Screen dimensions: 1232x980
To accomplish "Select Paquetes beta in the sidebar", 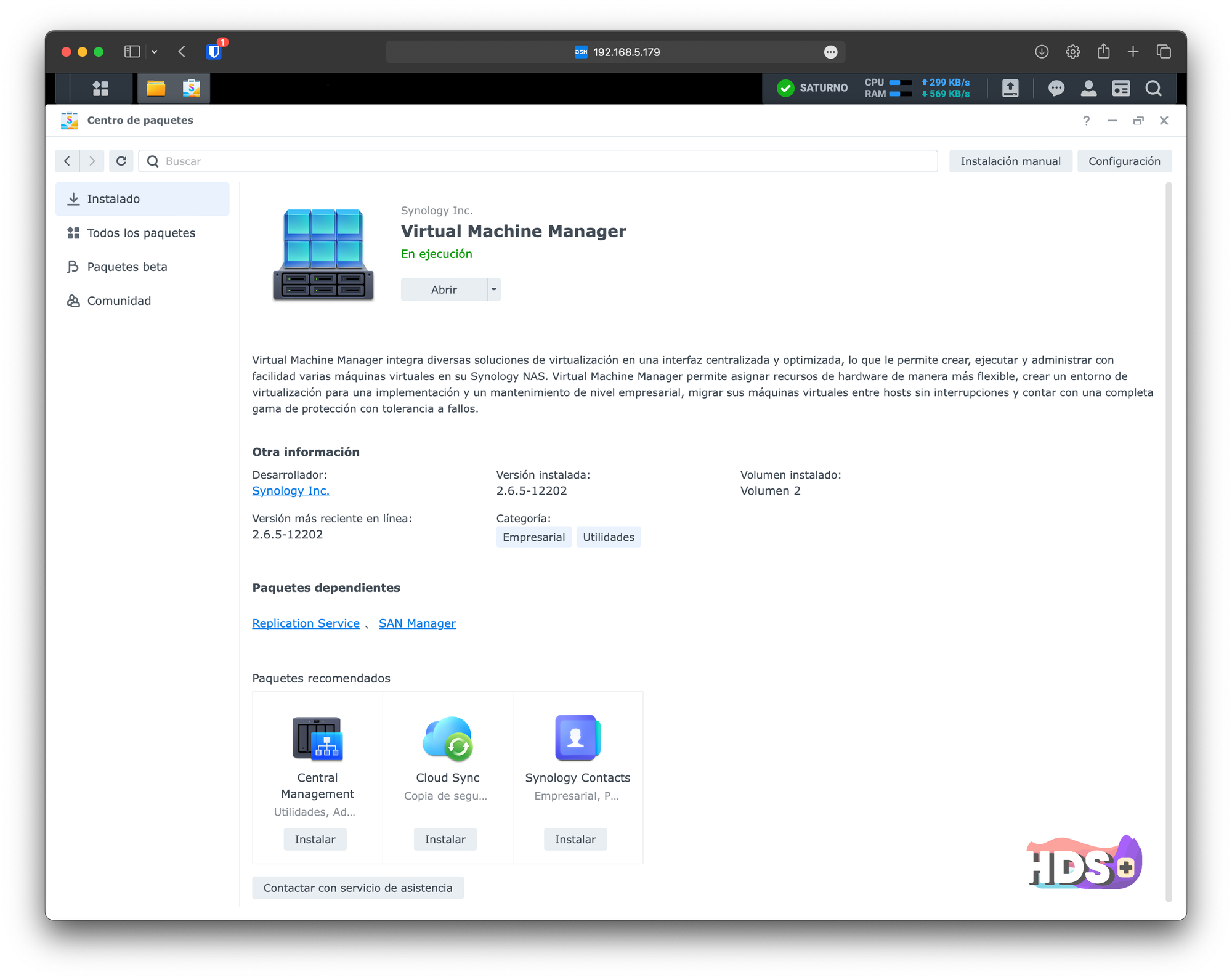I will 142,267.
